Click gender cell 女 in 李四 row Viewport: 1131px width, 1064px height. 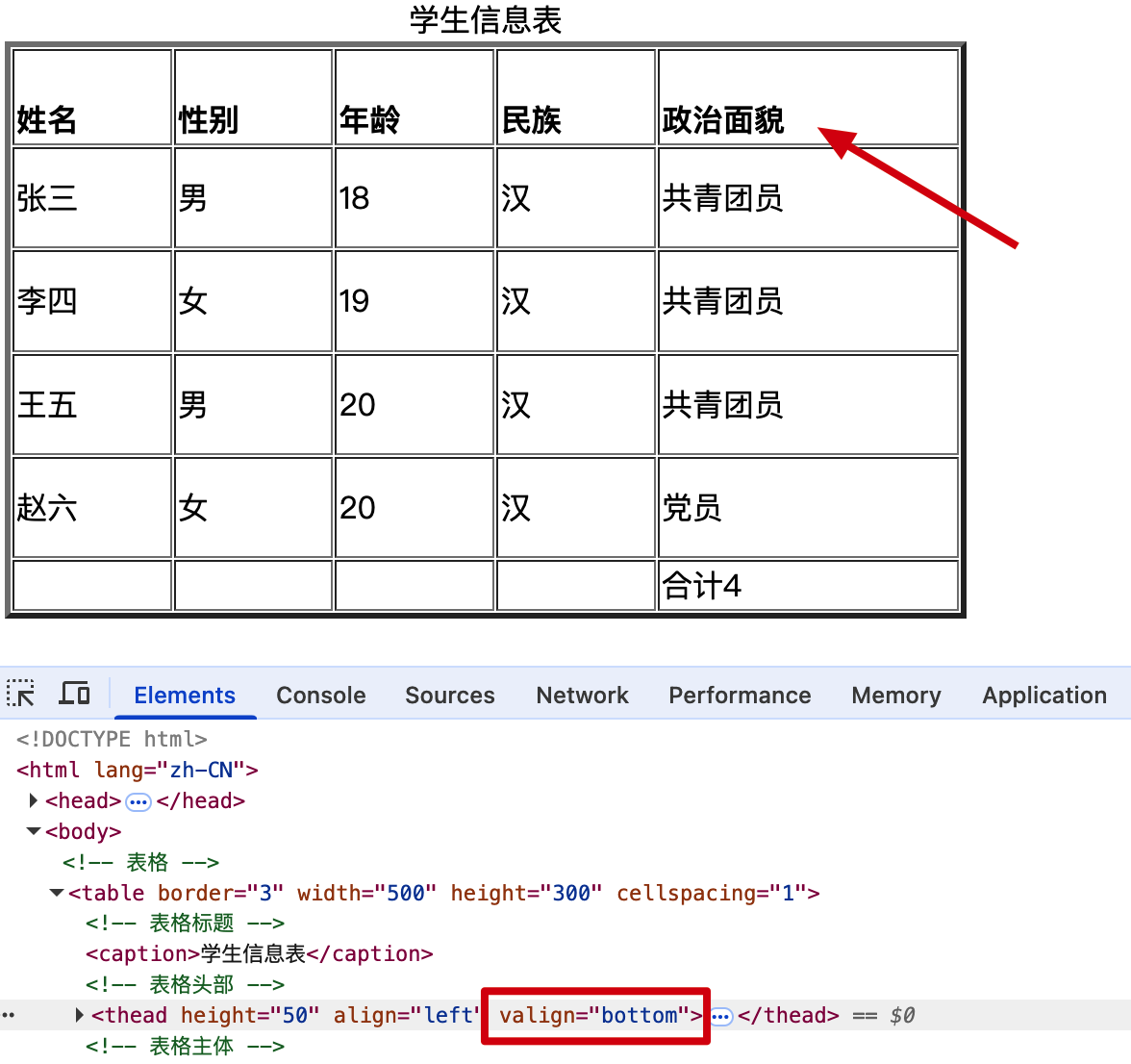[253, 301]
